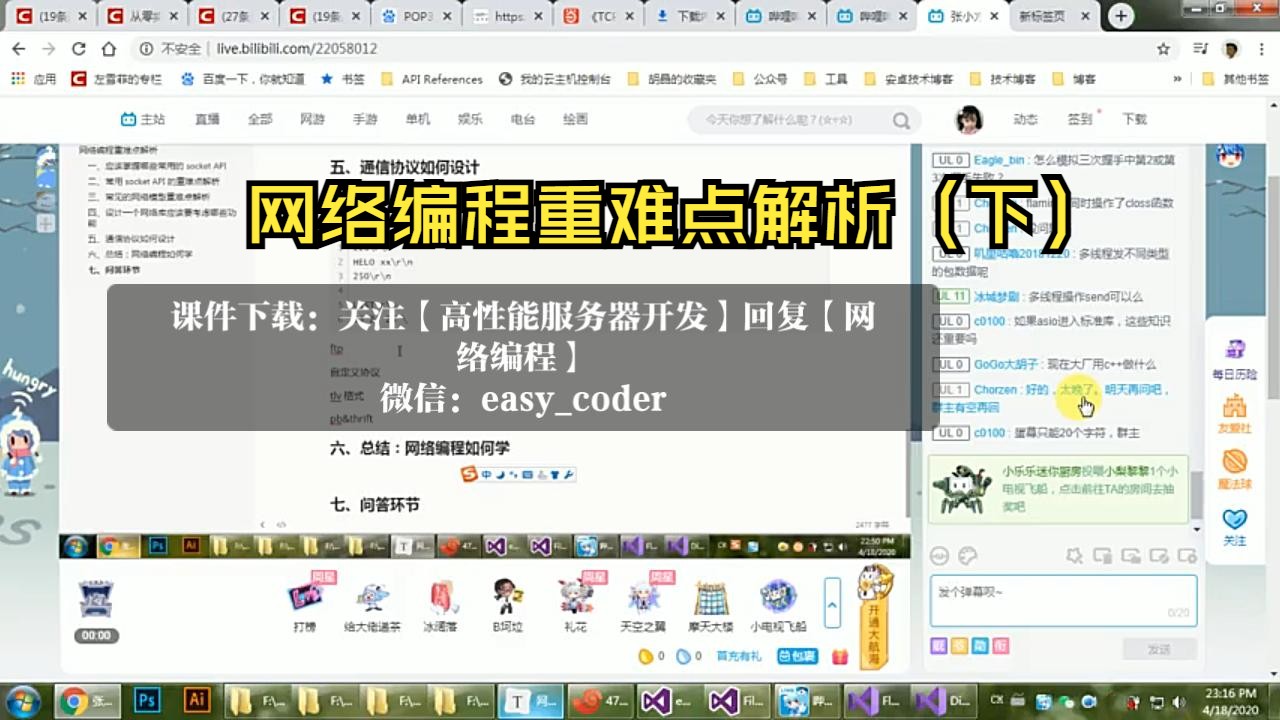Toggle the purple fan badge under the chat box
This screenshot has height=720, width=1280.
(939, 646)
